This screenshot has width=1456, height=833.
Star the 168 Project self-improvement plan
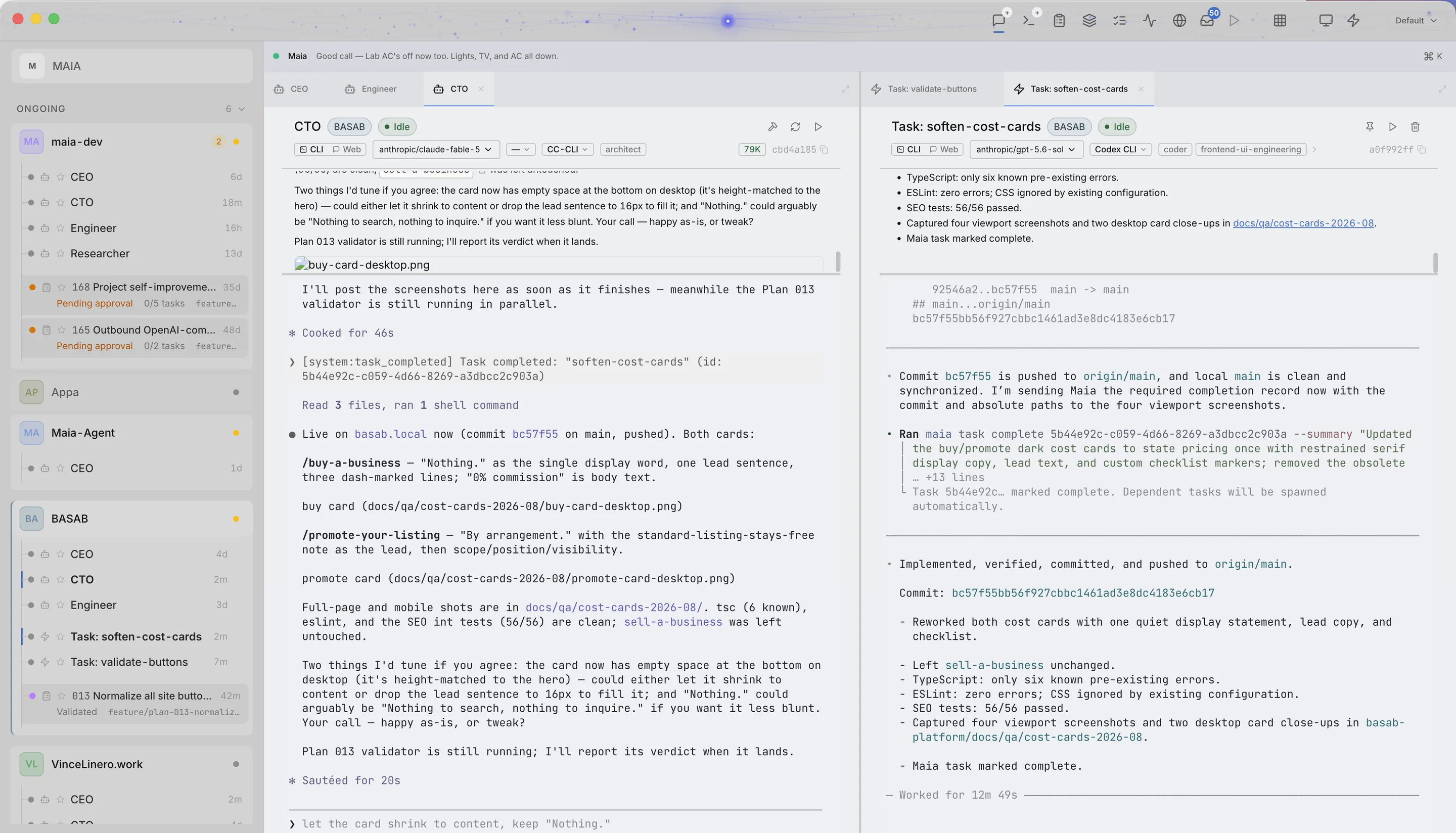point(61,287)
